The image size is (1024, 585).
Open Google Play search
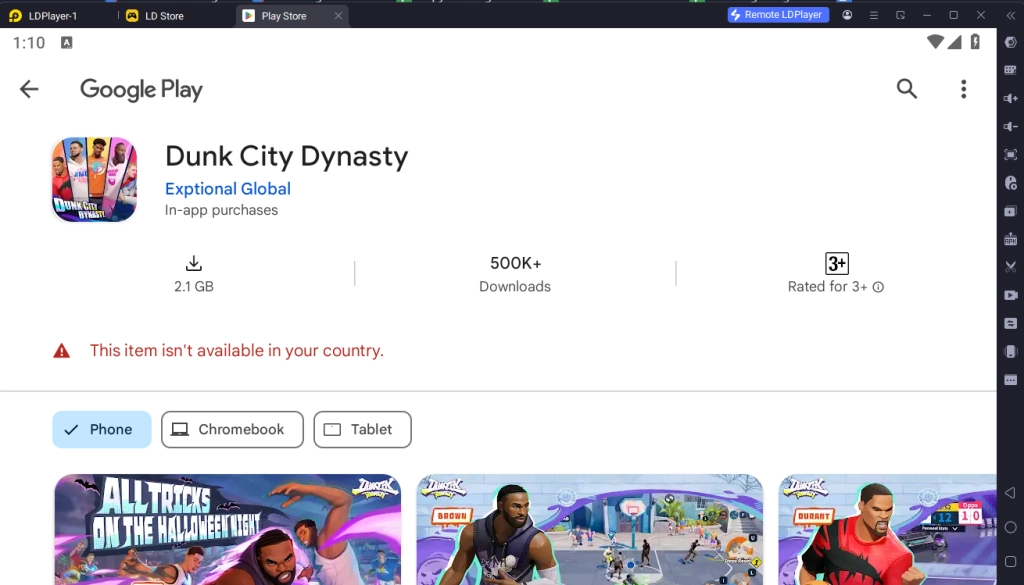tap(906, 89)
